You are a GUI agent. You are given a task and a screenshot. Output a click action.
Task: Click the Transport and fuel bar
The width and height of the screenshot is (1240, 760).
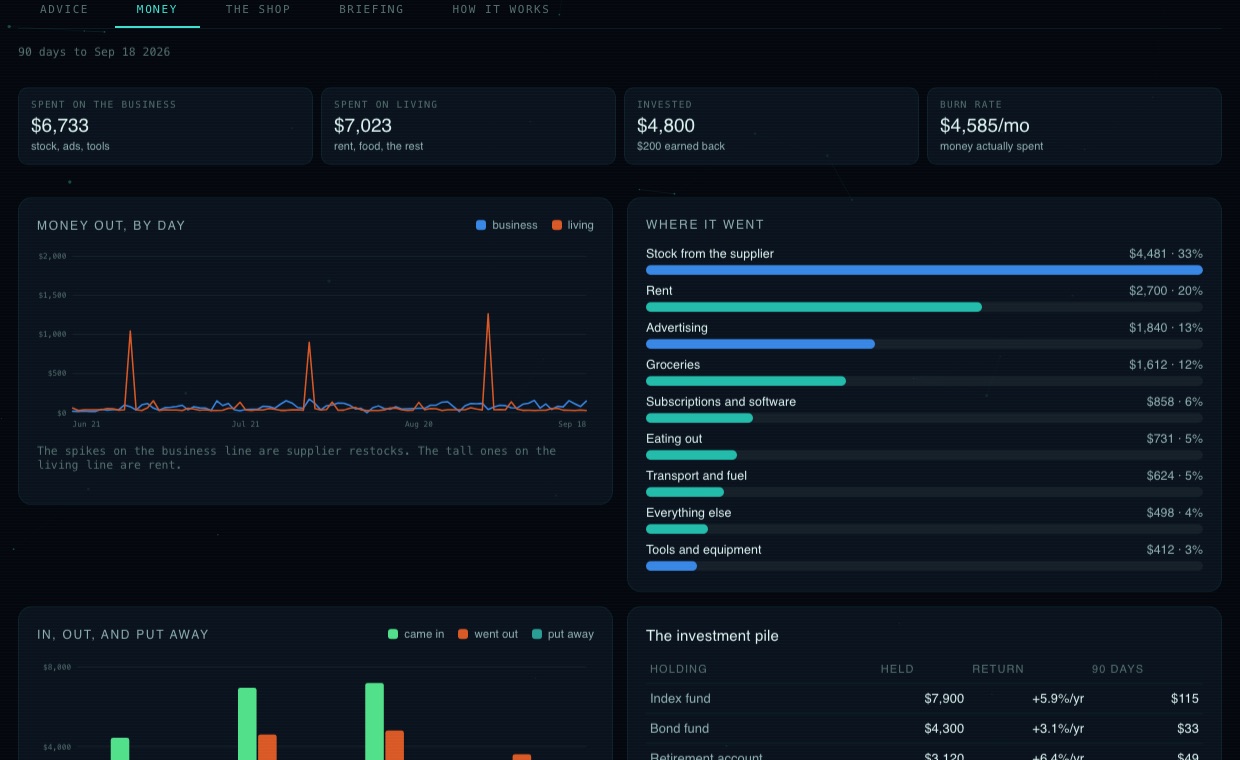click(x=924, y=492)
